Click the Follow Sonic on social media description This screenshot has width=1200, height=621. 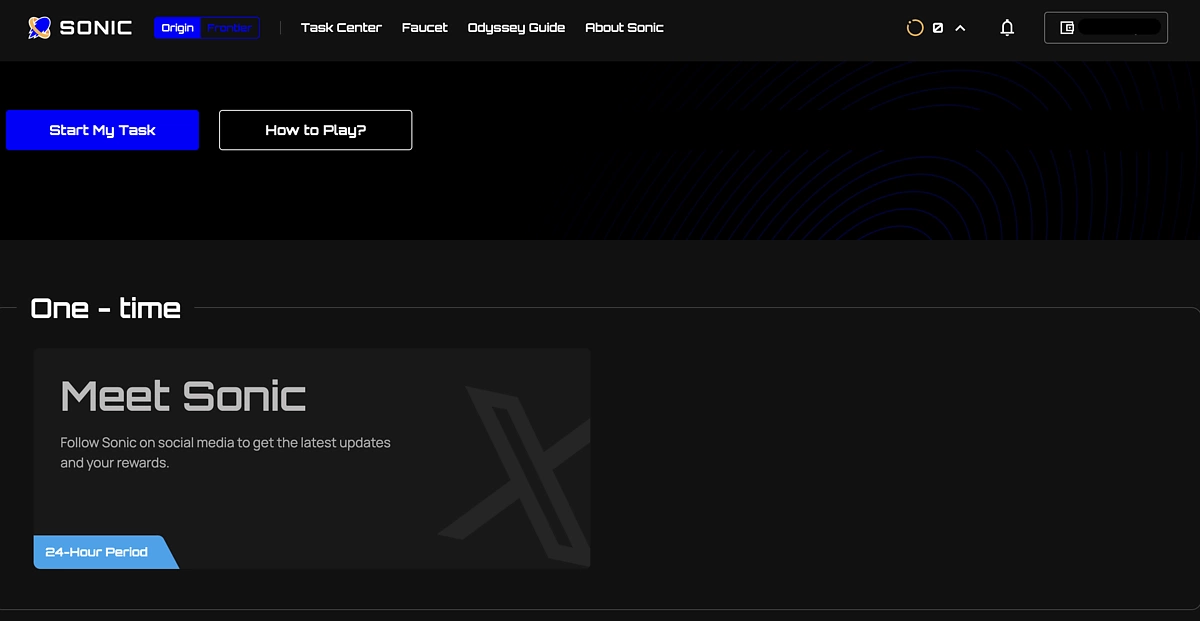tap(225, 452)
